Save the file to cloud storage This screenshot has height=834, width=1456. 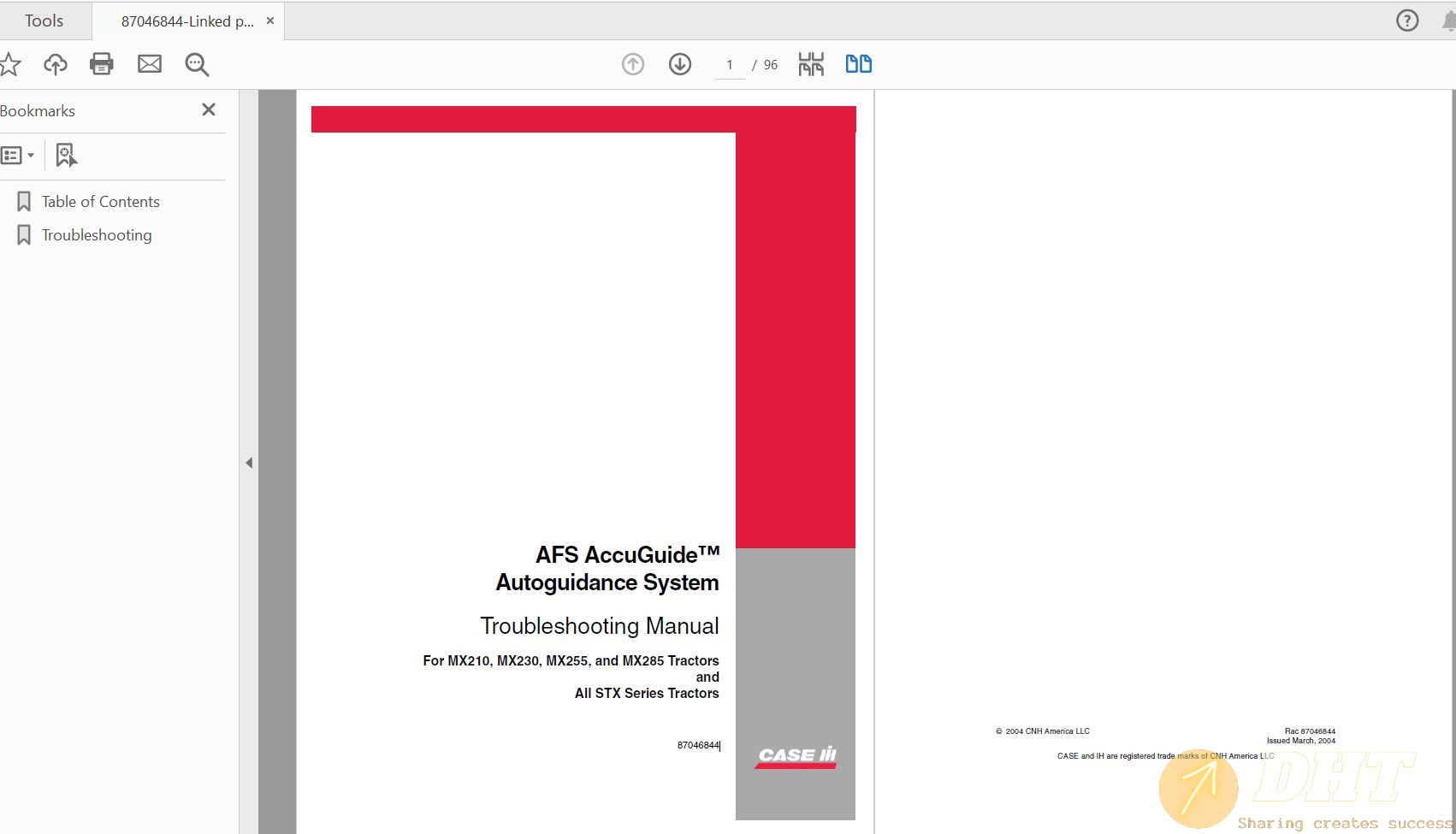tap(55, 63)
